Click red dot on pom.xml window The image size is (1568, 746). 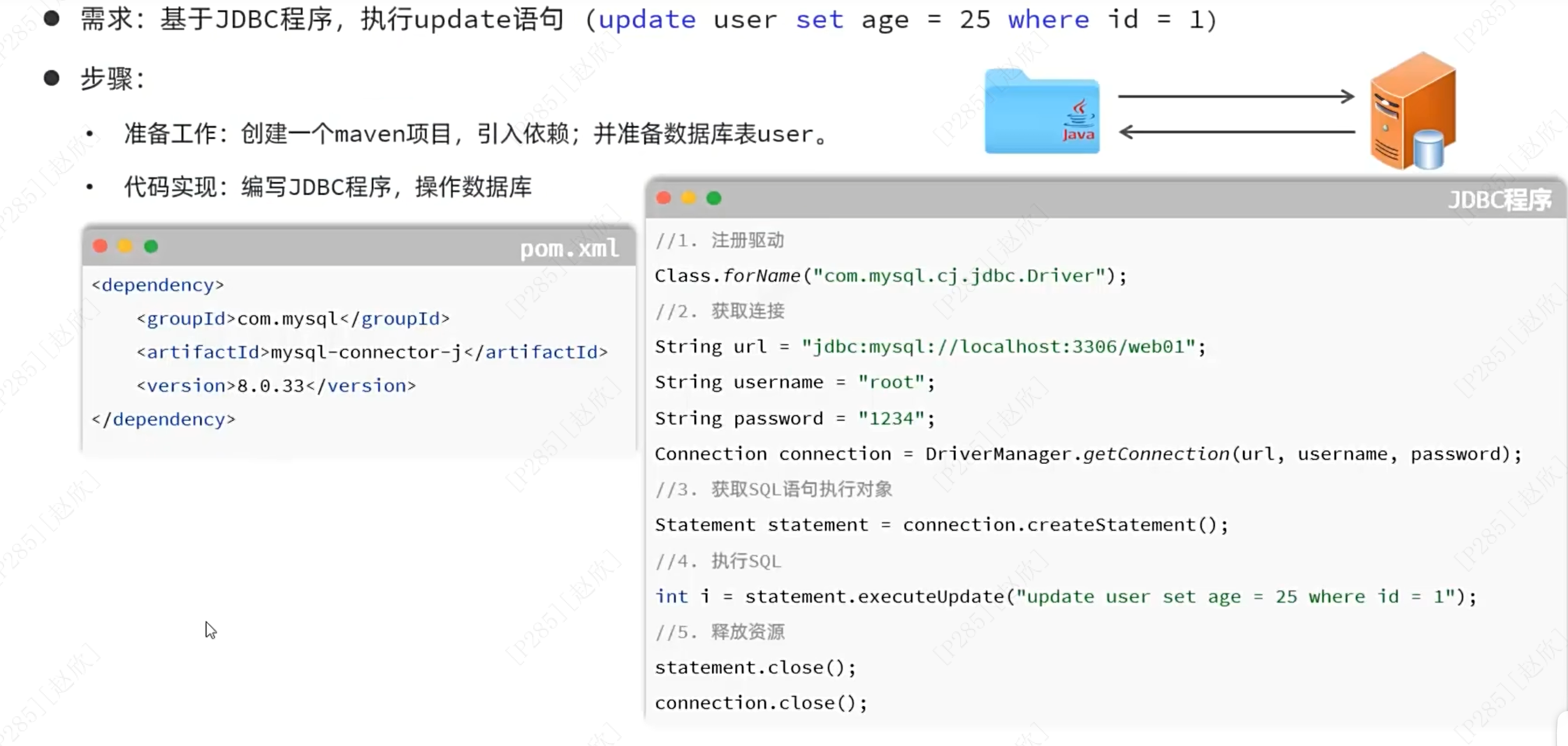(100, 246)
